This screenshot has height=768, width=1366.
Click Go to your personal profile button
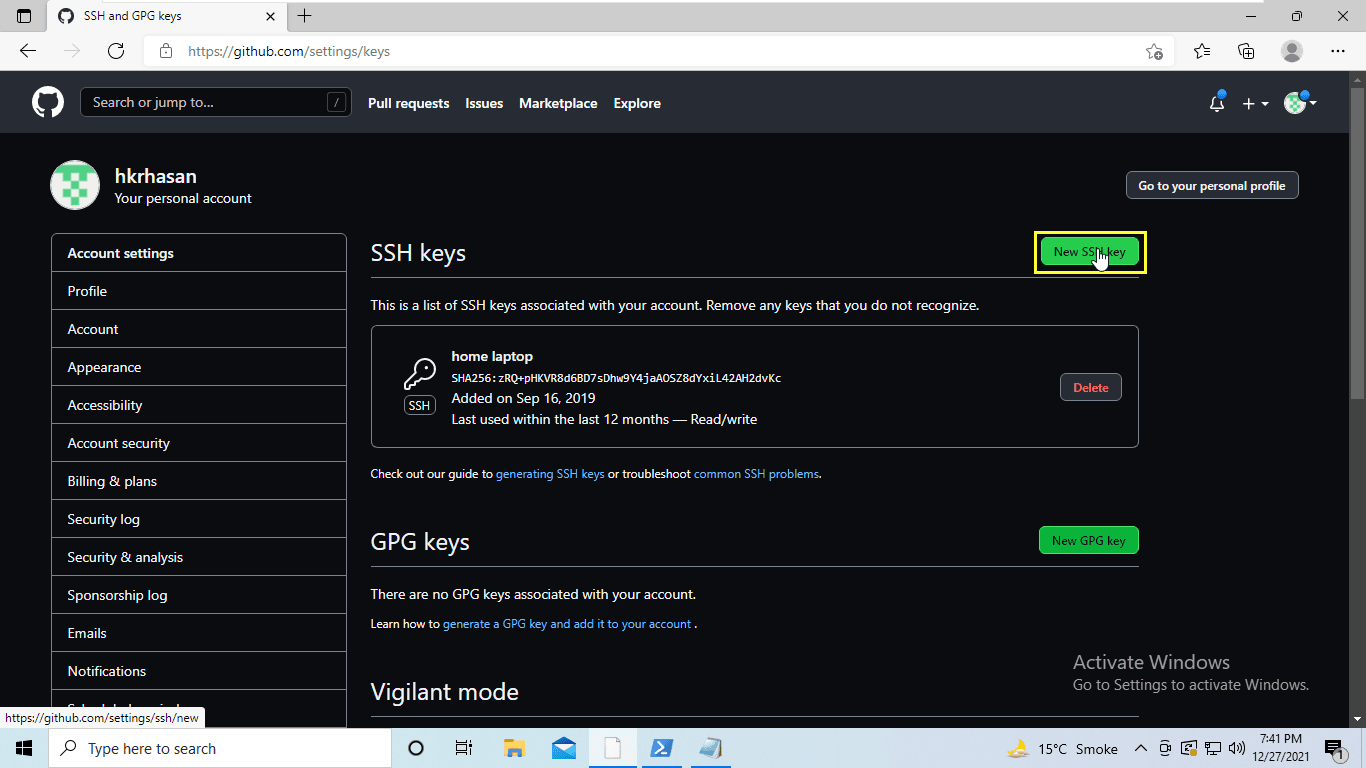(1212, 186)
